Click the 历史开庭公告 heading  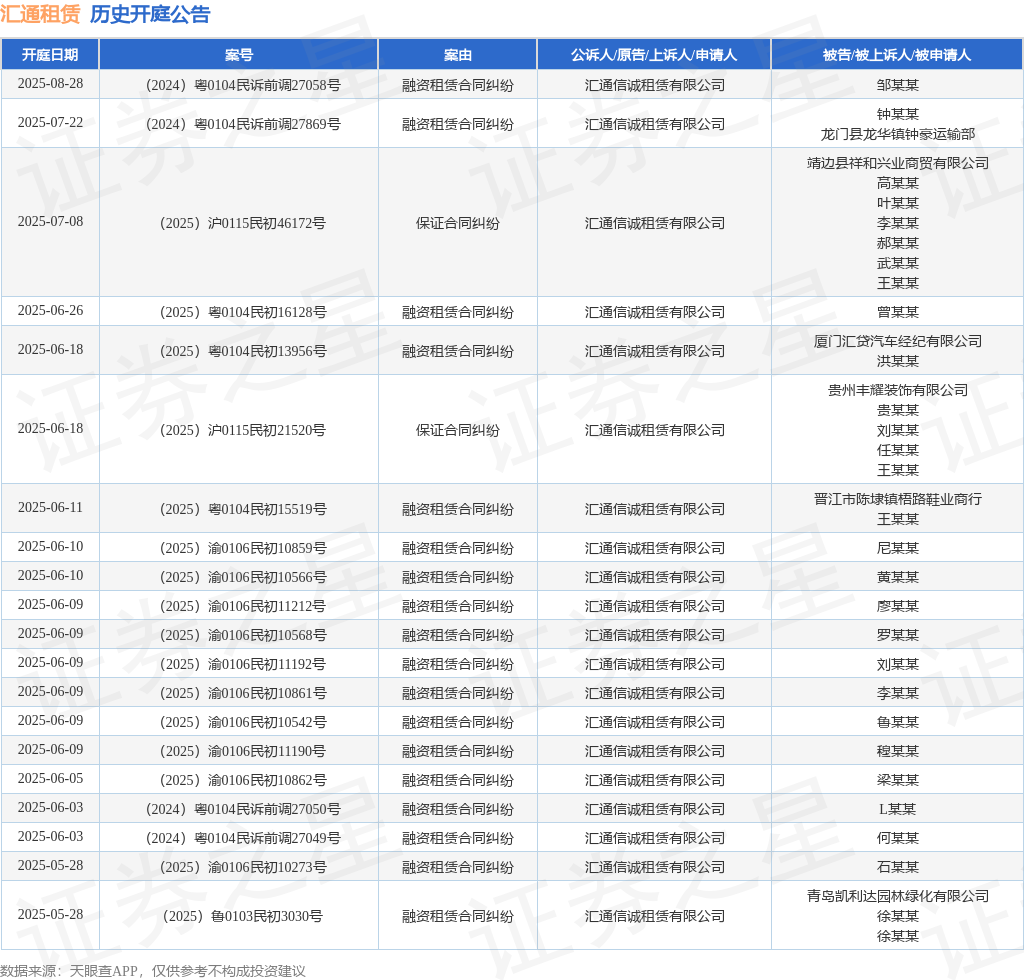pos(150,14)
